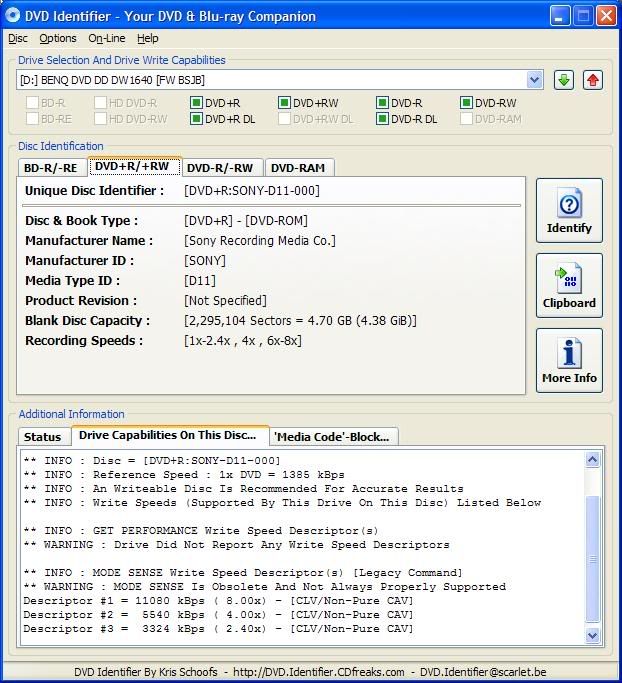Select the BD-R/-RE tab
This screenshot has height=683, width=622.
click(50, 168)
